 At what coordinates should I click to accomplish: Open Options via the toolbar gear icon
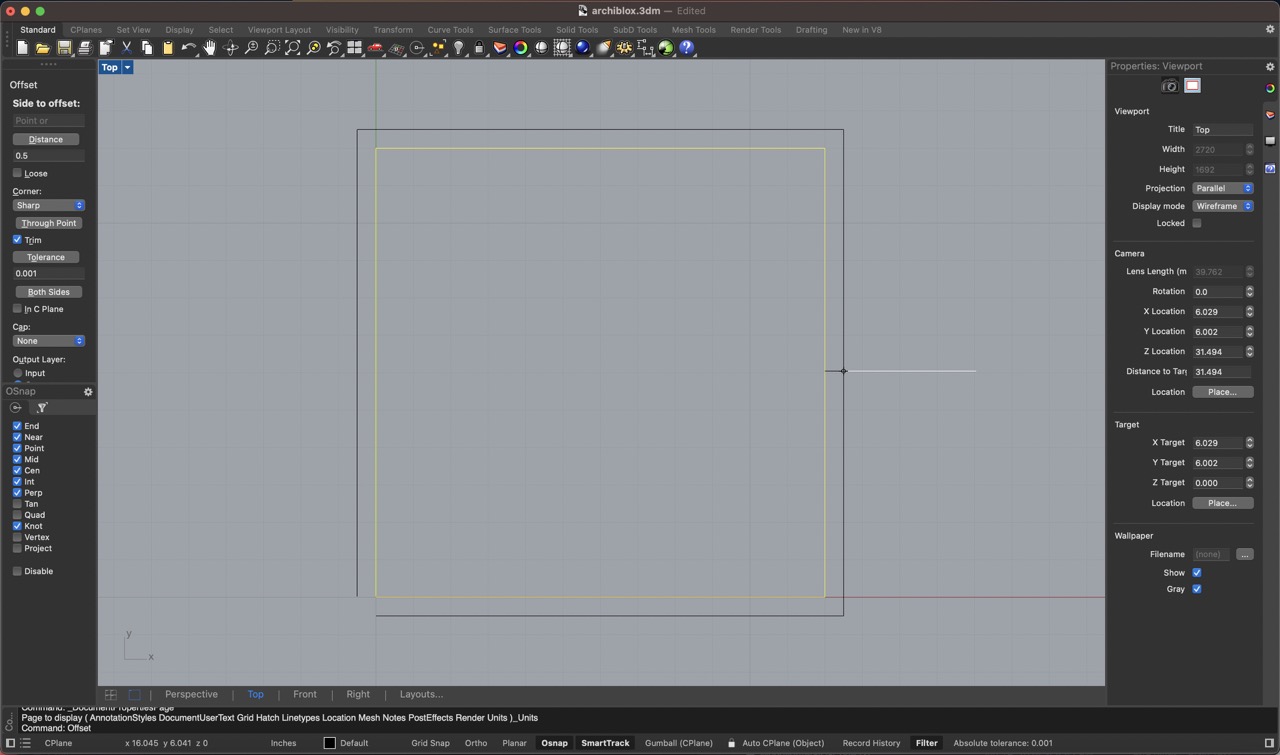(x=625, y=48)
